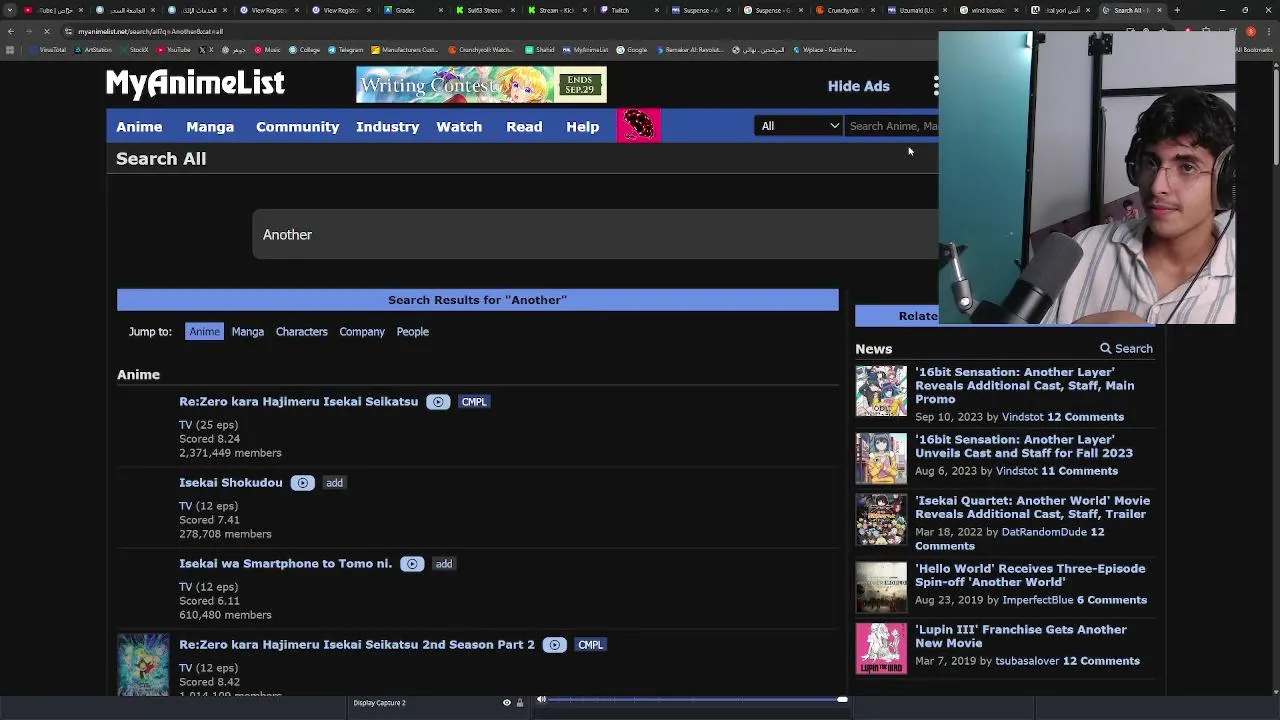Jump to Company results
This screenshot has height=720, width=1280.
pos(361,331)
